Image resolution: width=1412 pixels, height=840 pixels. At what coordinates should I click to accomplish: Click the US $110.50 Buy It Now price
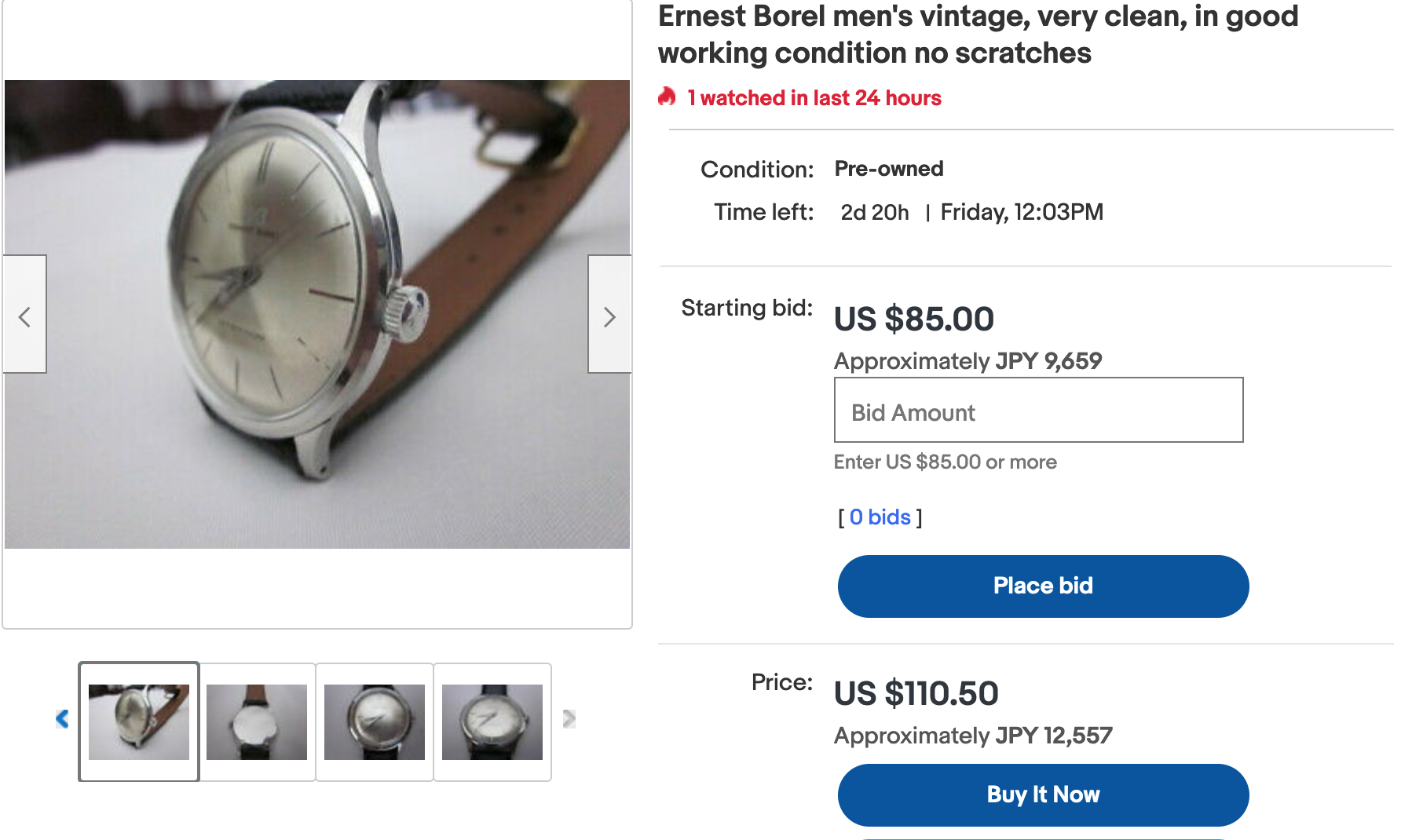point(916,694)
